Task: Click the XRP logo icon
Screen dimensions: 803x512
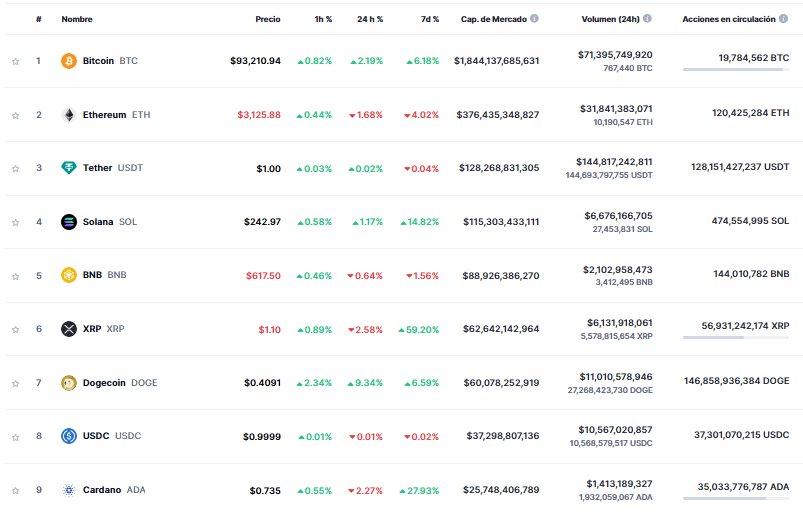Action: tap(69, 329)
